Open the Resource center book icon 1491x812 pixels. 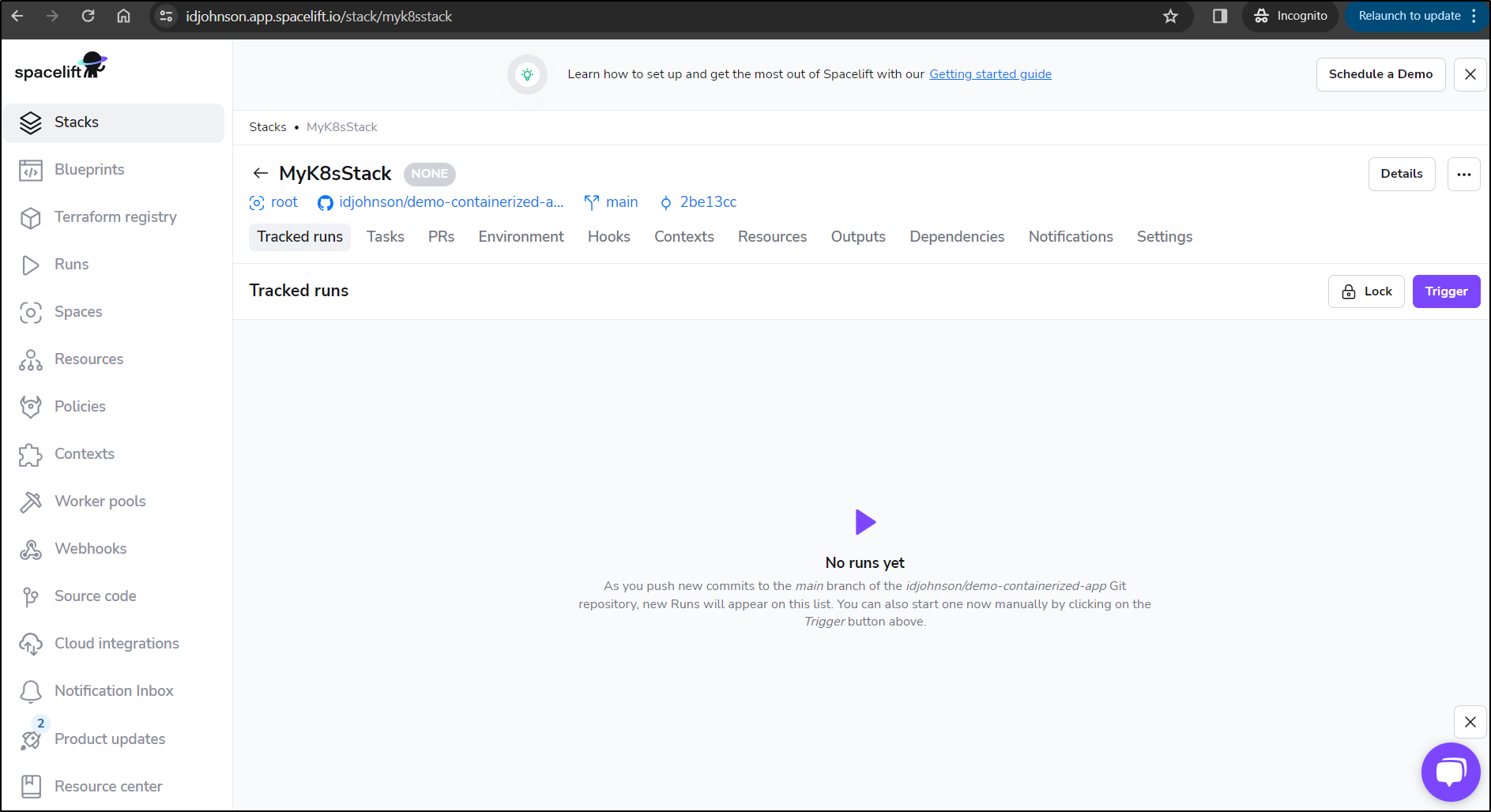pyautogui.click(x=31, y=786)
